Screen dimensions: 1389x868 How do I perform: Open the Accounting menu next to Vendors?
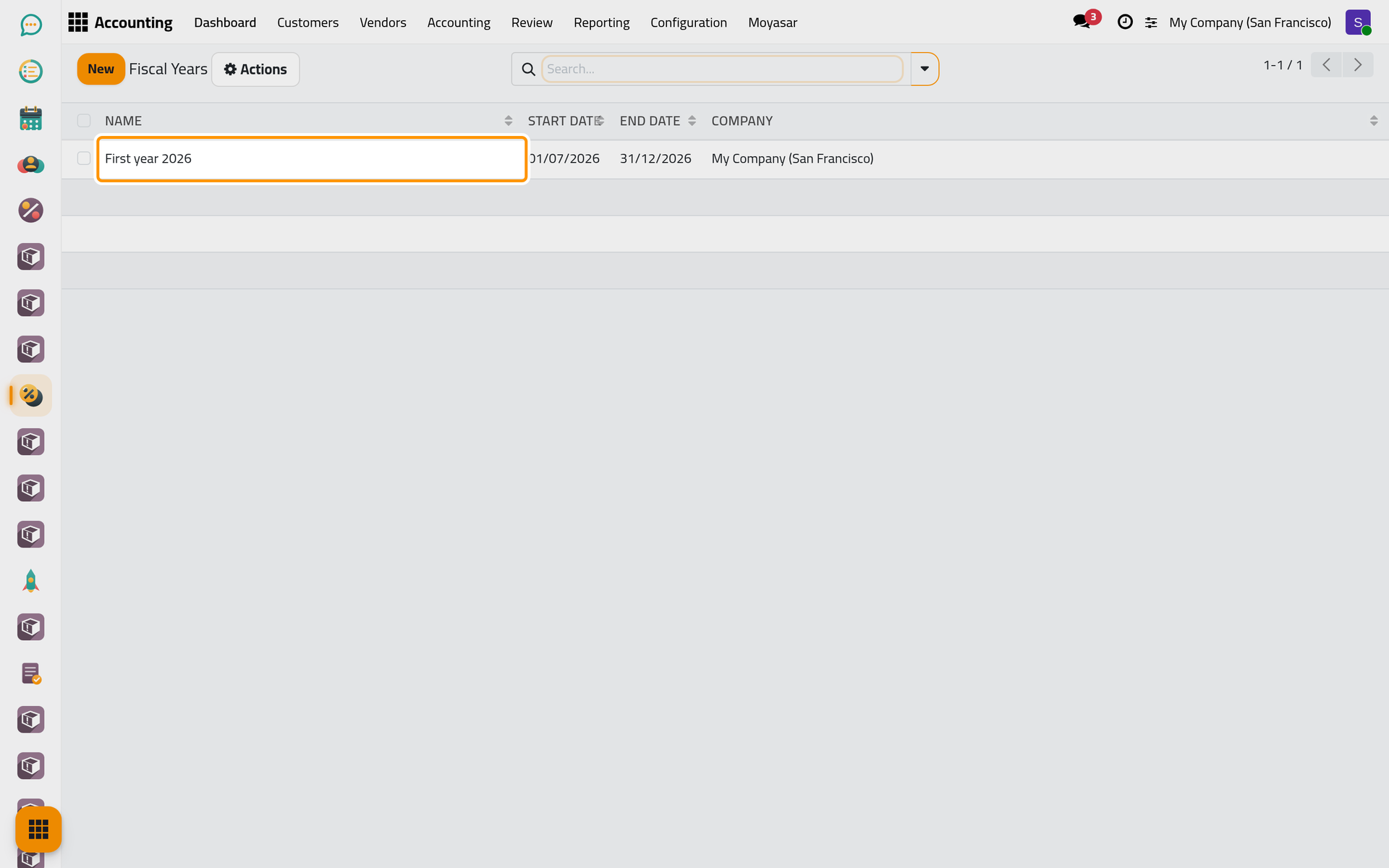point(459,22)
